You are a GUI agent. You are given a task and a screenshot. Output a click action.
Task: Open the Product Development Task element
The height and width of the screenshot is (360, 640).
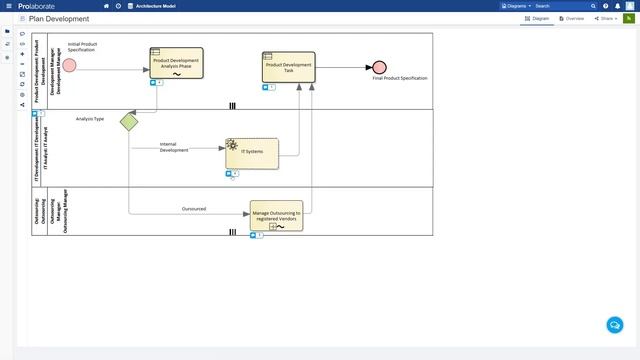(289, 67)
